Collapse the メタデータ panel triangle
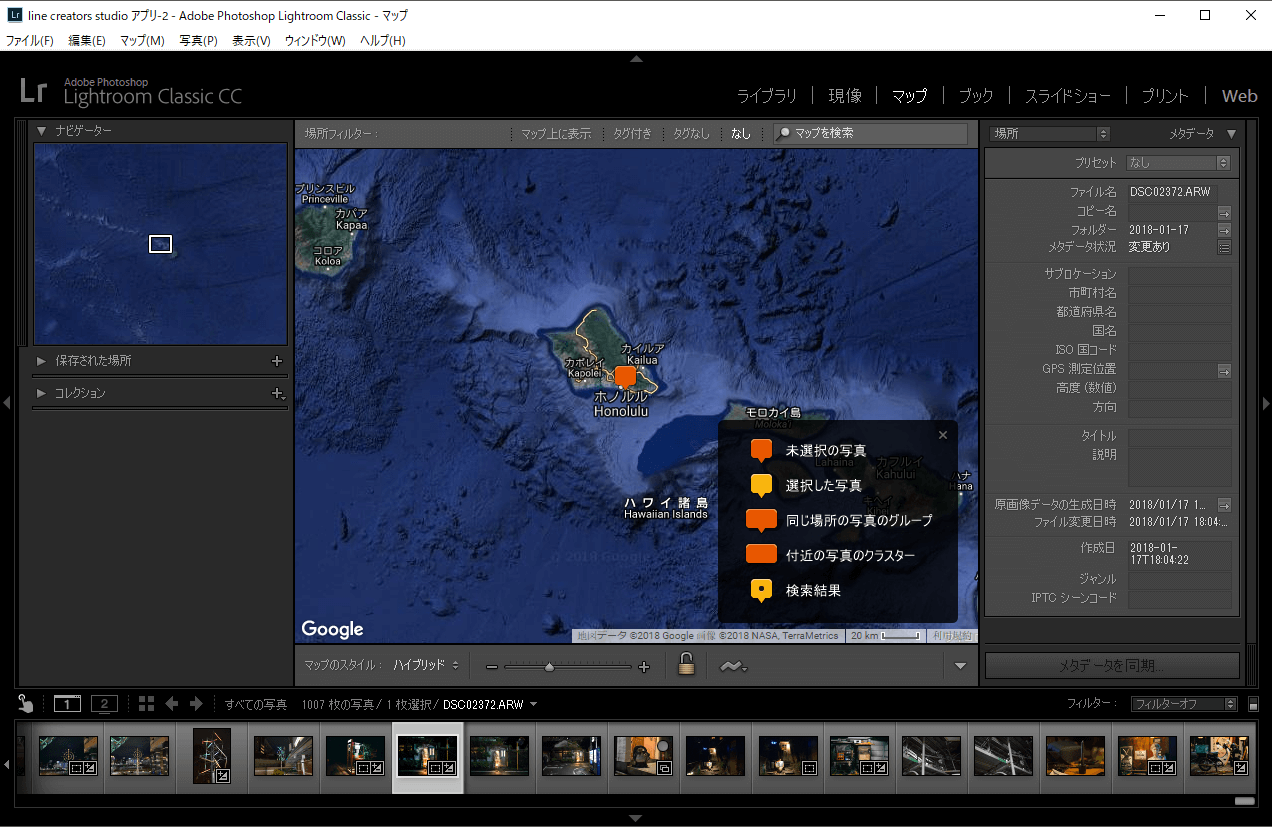 1231,133
